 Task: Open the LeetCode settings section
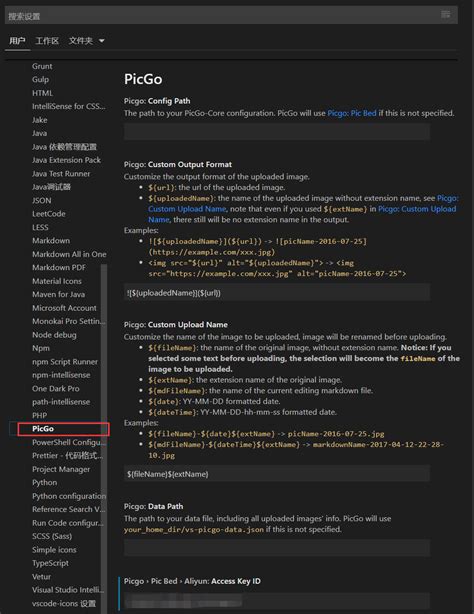click(49, 214)
